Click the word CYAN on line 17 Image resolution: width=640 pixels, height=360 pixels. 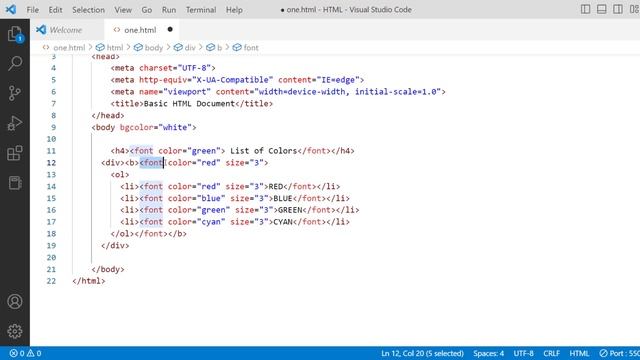(x=282, y=222)
